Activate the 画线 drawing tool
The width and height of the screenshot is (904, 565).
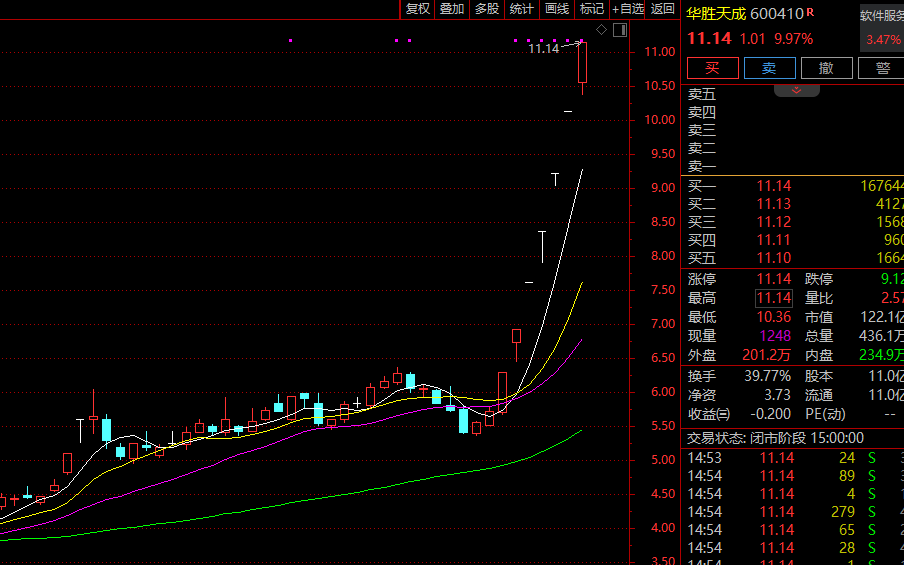click(x=557, y=9)
